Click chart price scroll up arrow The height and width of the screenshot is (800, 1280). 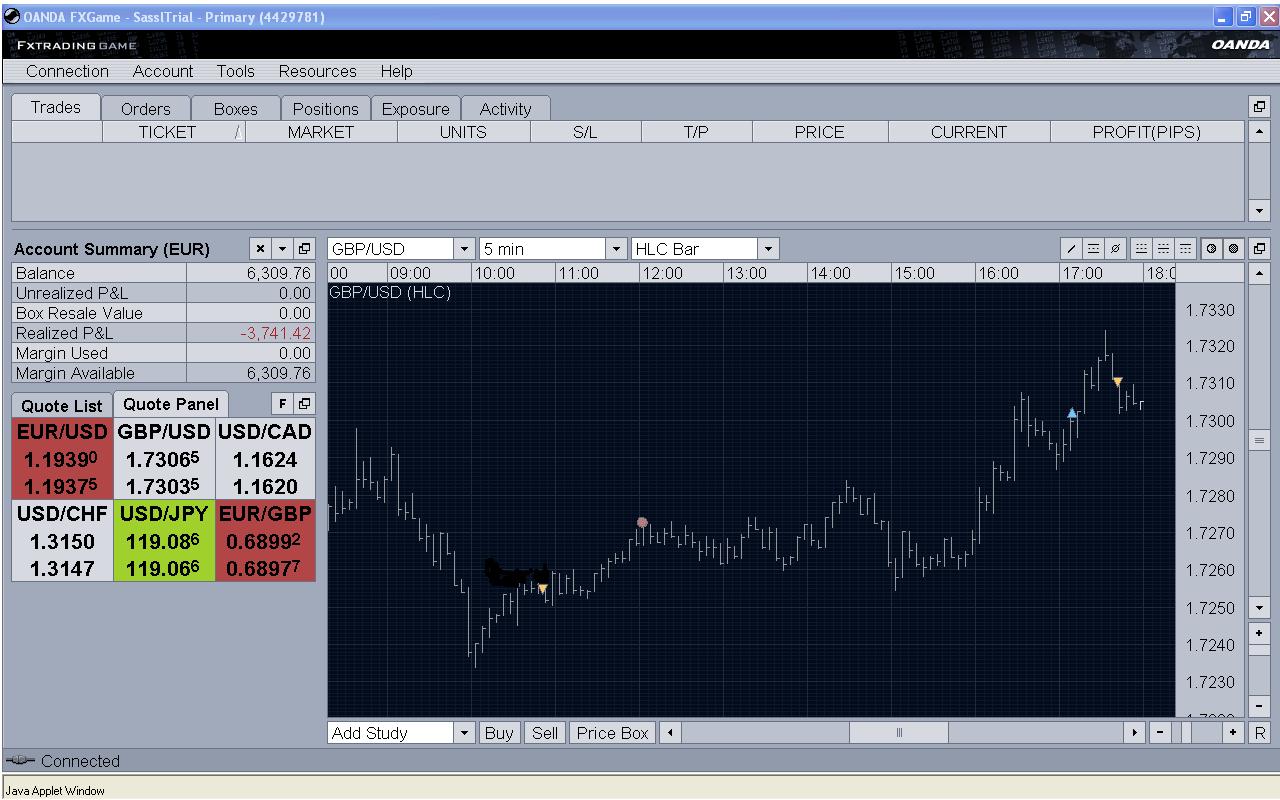tap(1259, 273)
